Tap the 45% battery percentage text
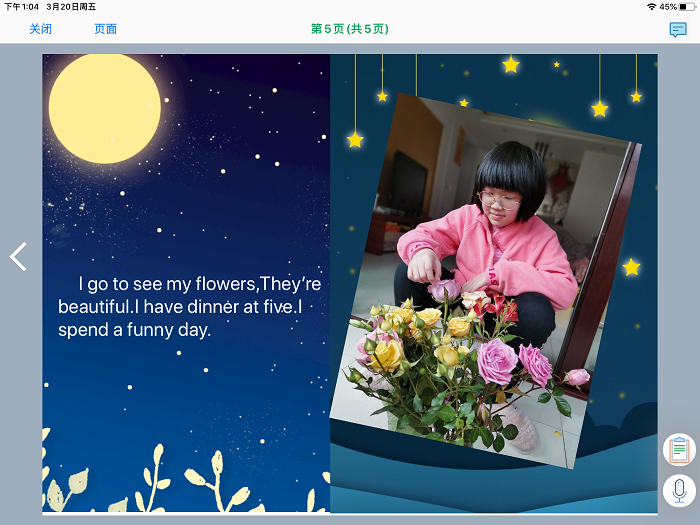Screen dimensions: 700x525 [668, 7]
